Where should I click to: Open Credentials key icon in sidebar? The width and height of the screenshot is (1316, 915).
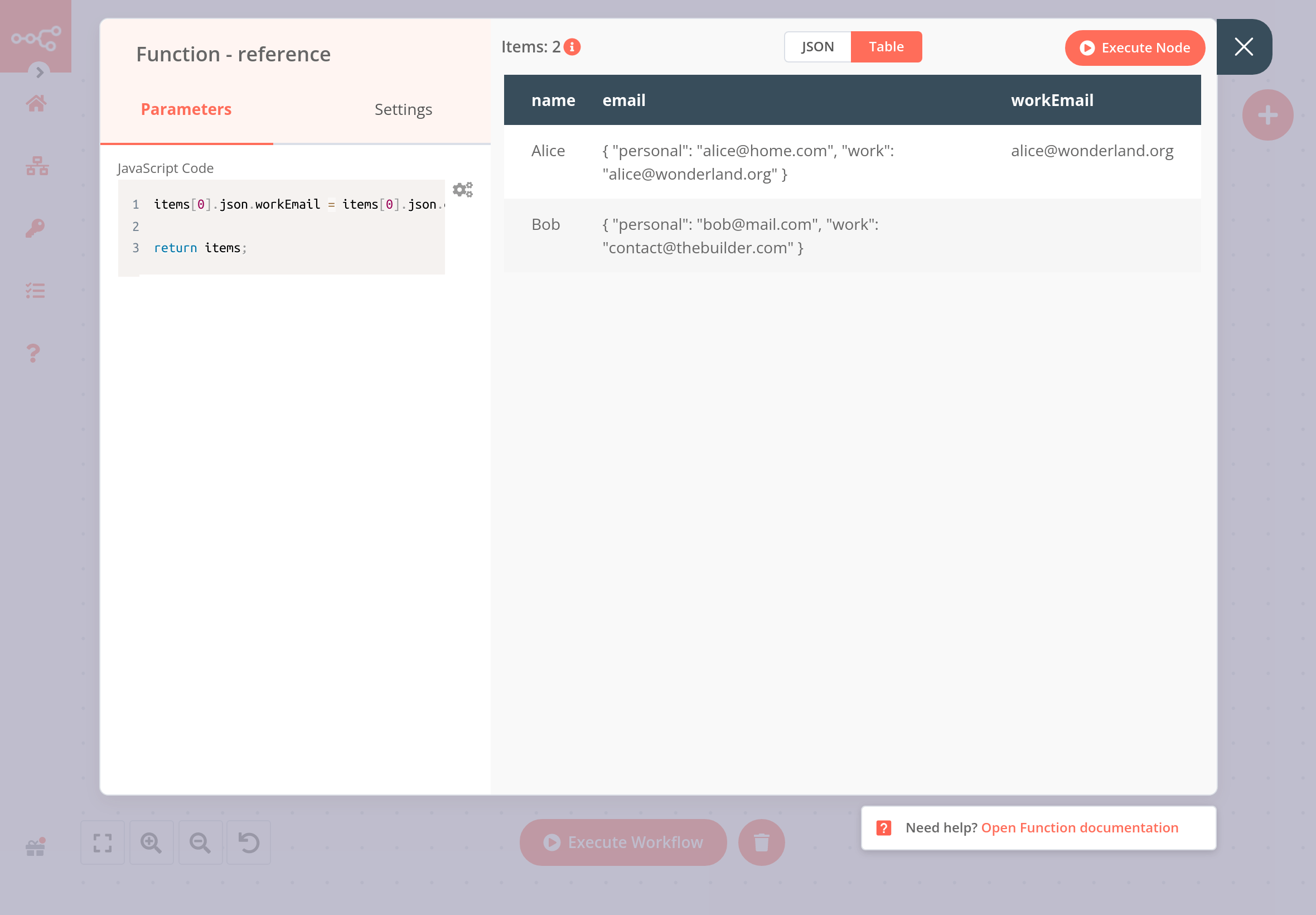coord(35,228)
